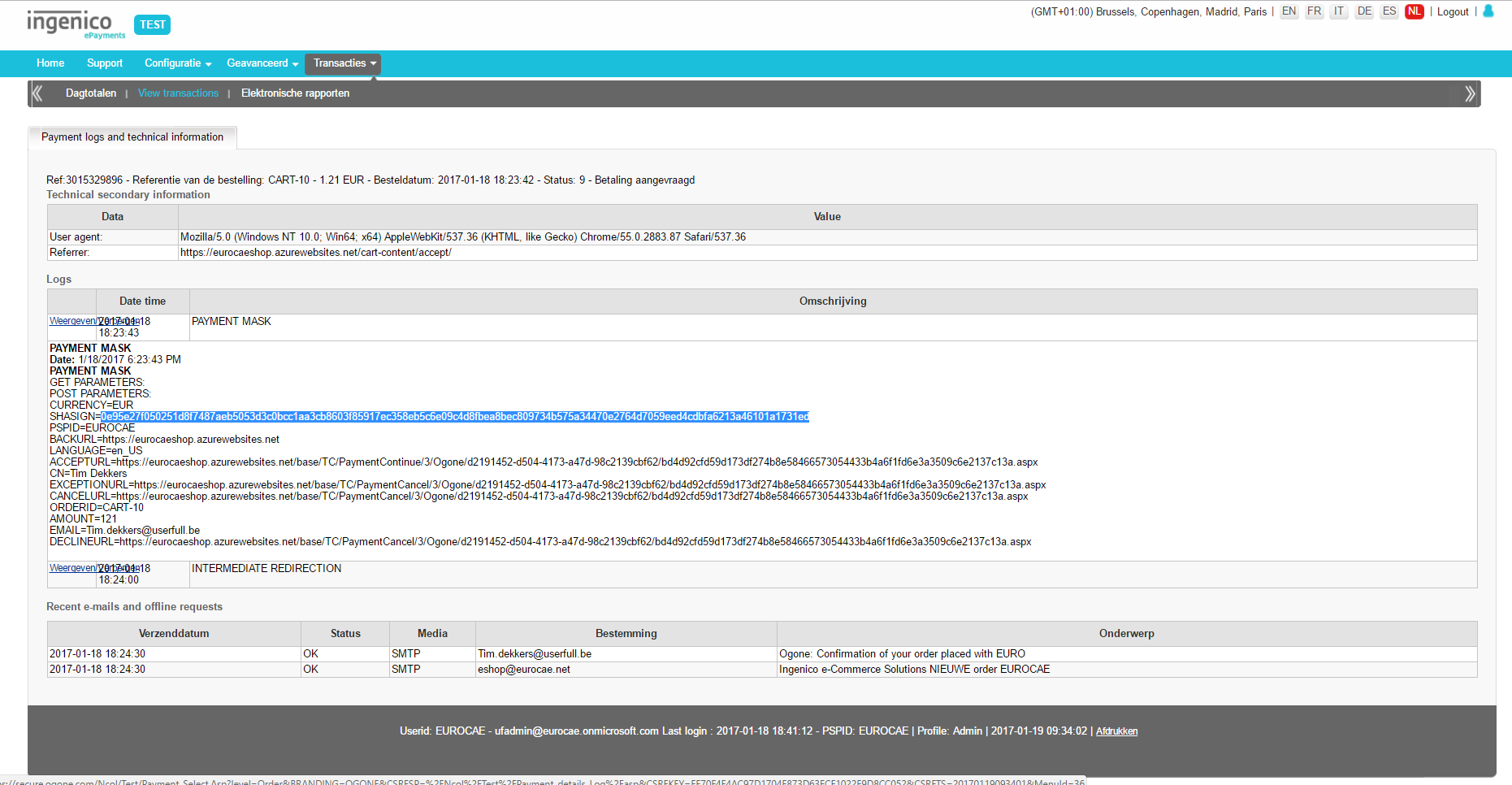Click PSPID=EUROCAE text line
This screenshot has width=1512, height=785.
click(x=93, y=428)
